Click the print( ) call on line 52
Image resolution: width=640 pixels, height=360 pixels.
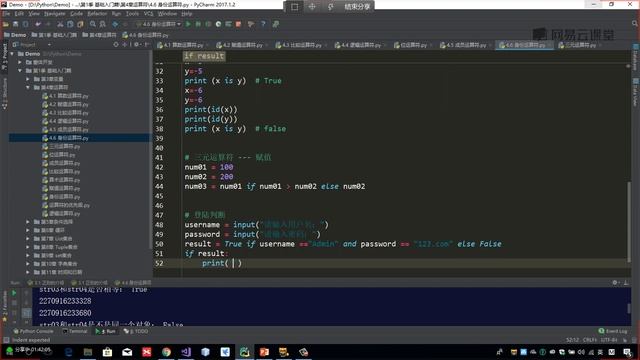tap(222, 263)
